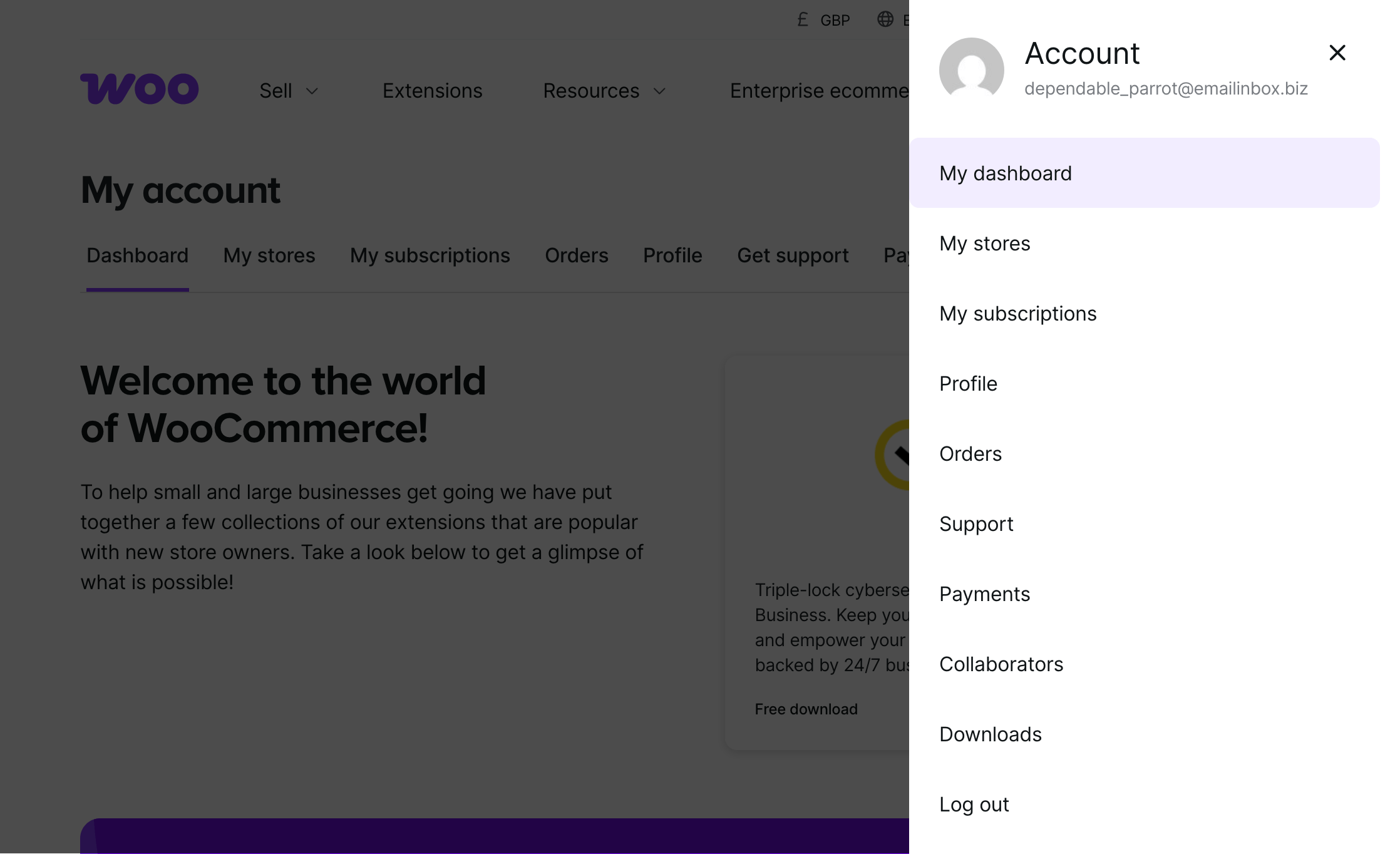Click the Free download link
1400x854 pixels.
point(806,709)
